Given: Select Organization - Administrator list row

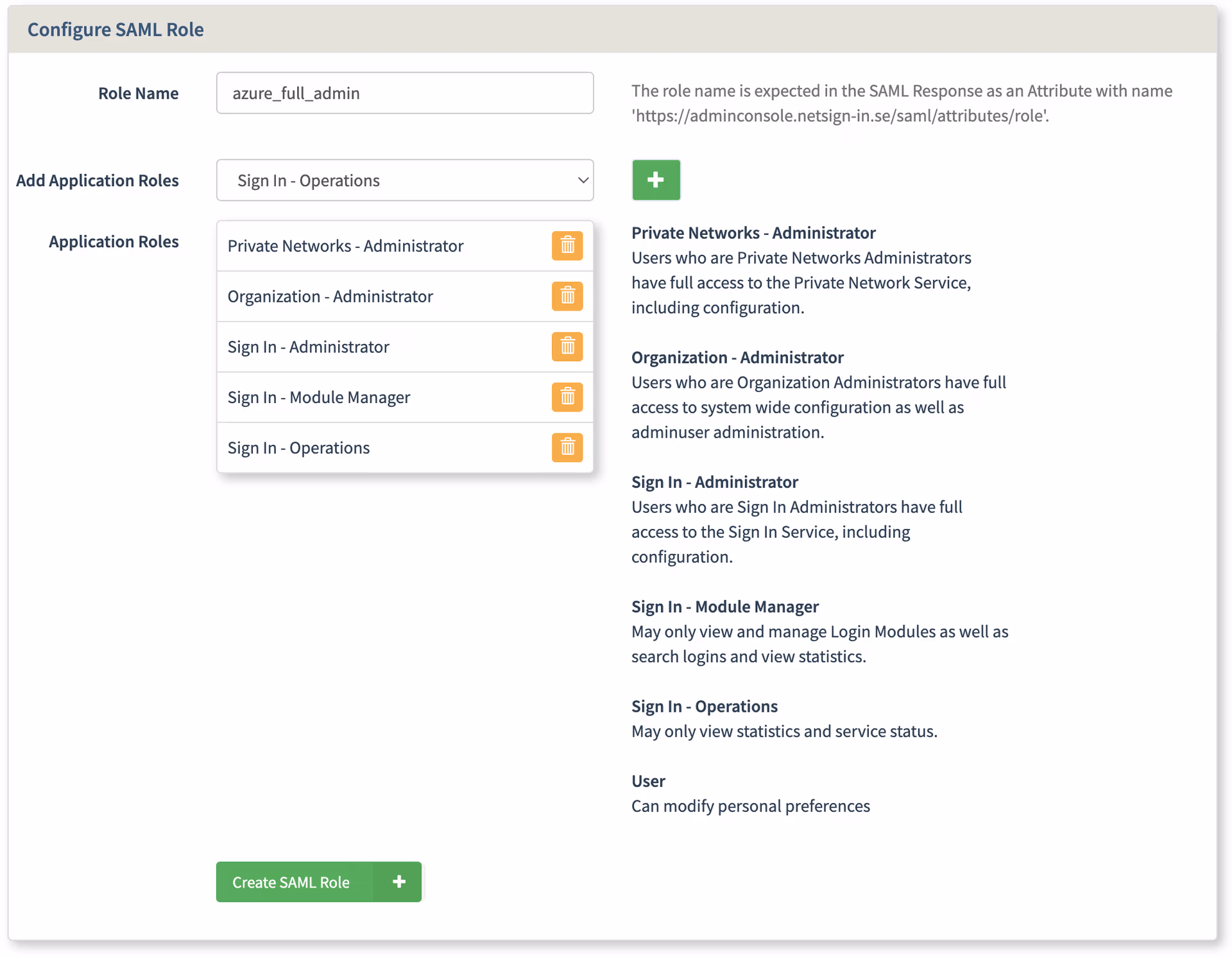Looking at the screenshot, I should (330, 297).
